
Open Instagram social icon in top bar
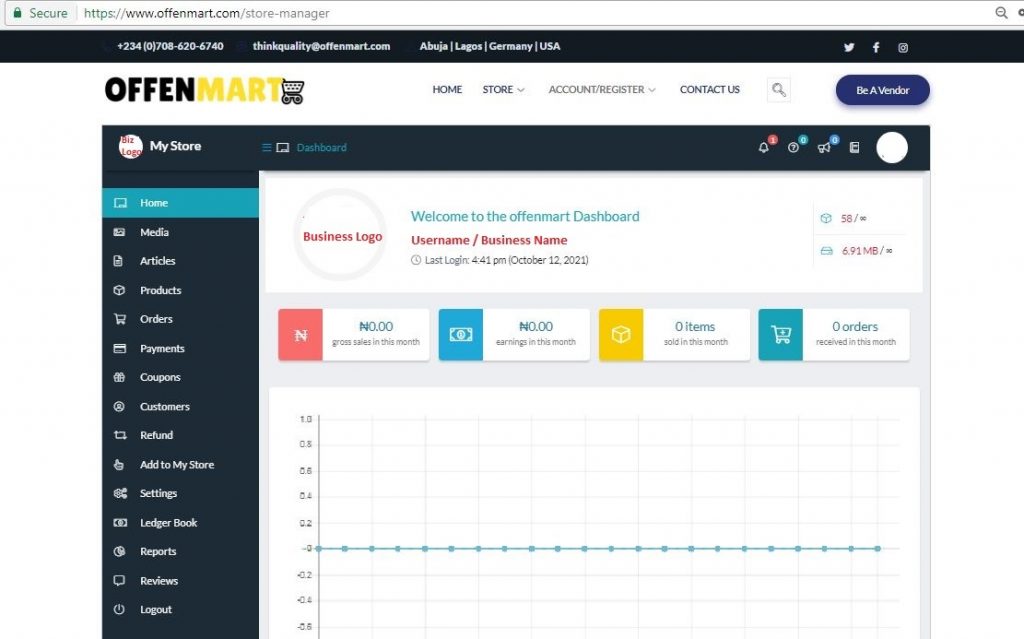pyautogui.click(x=903, y=47)
